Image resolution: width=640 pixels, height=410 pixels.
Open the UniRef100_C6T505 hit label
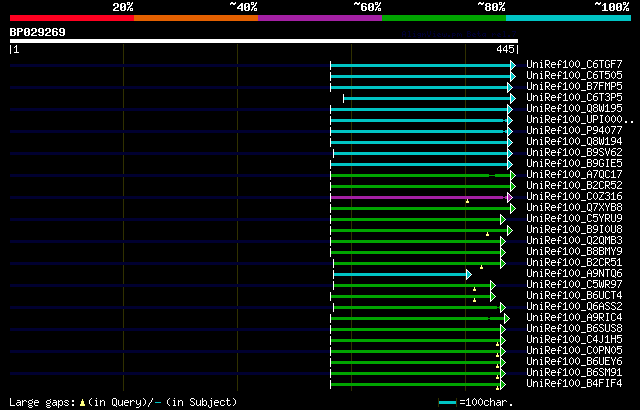574,75
